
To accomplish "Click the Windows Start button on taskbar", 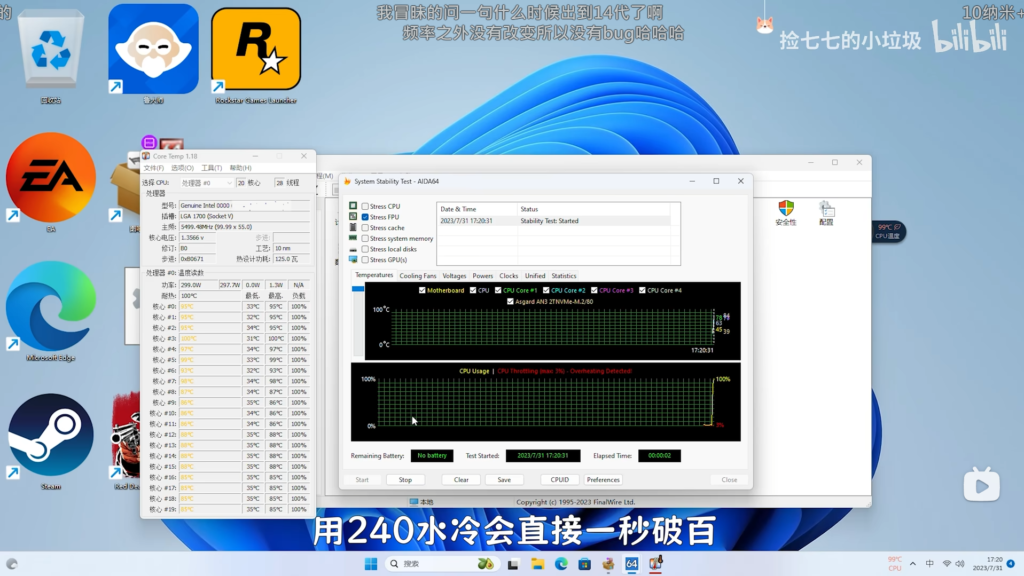I will pos(371,564).
